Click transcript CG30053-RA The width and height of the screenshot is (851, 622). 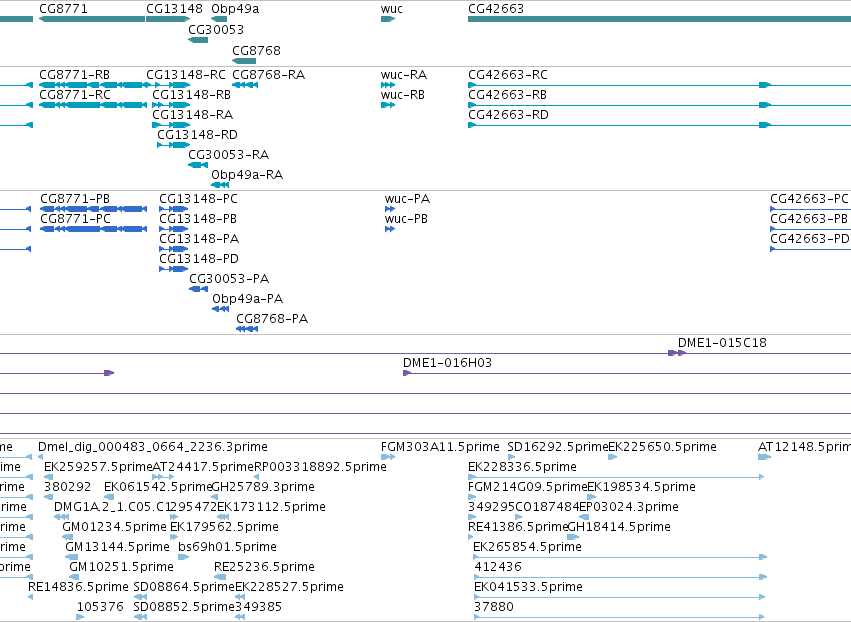coord(228,155)
